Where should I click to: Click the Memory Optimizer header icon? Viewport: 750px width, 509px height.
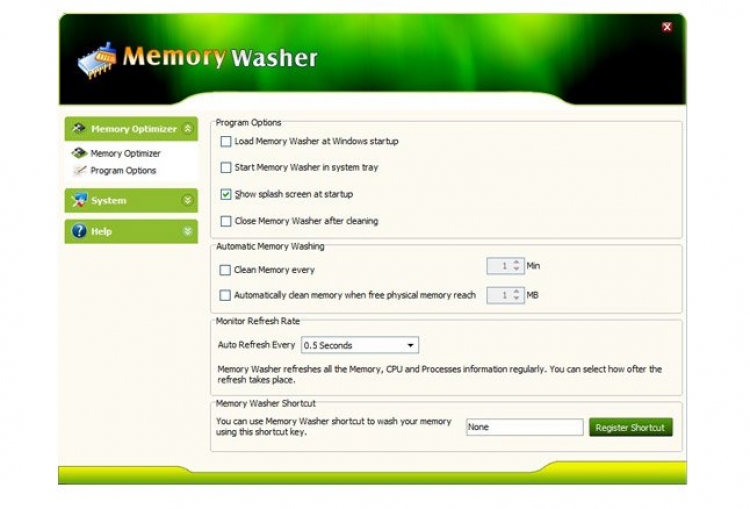click(x=78, y=128)
